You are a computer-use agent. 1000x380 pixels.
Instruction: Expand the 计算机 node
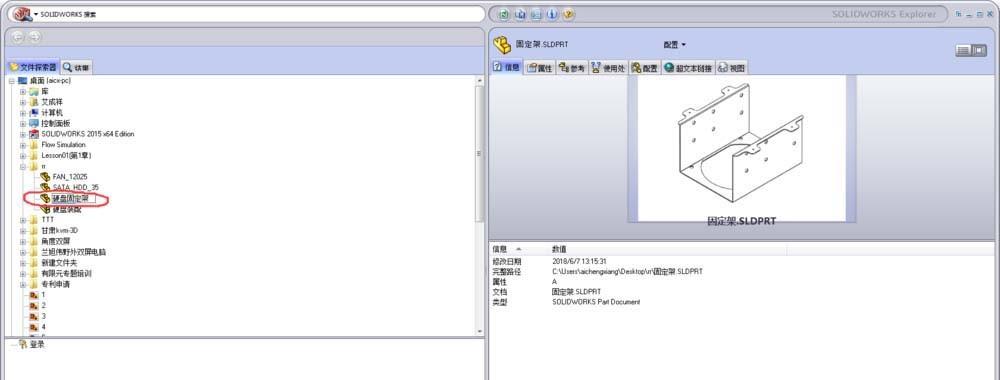coord(23,113)
